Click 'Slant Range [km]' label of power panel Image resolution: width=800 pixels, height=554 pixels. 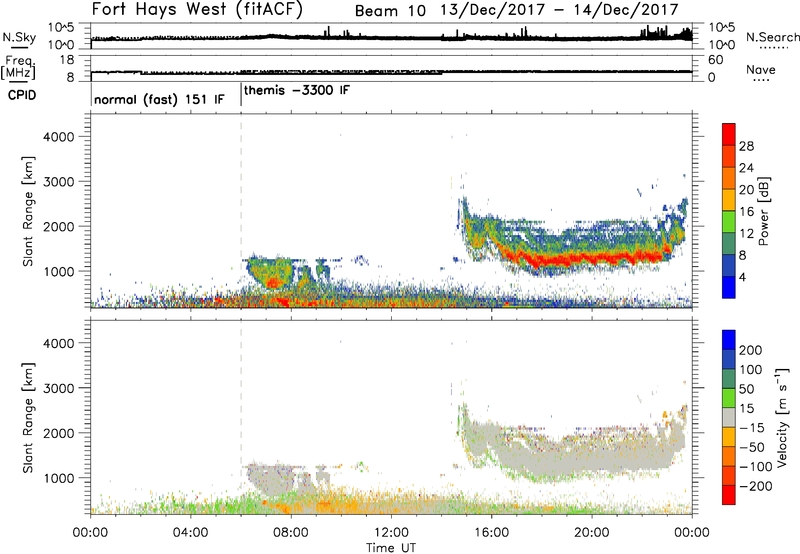(x=28, y=211)
